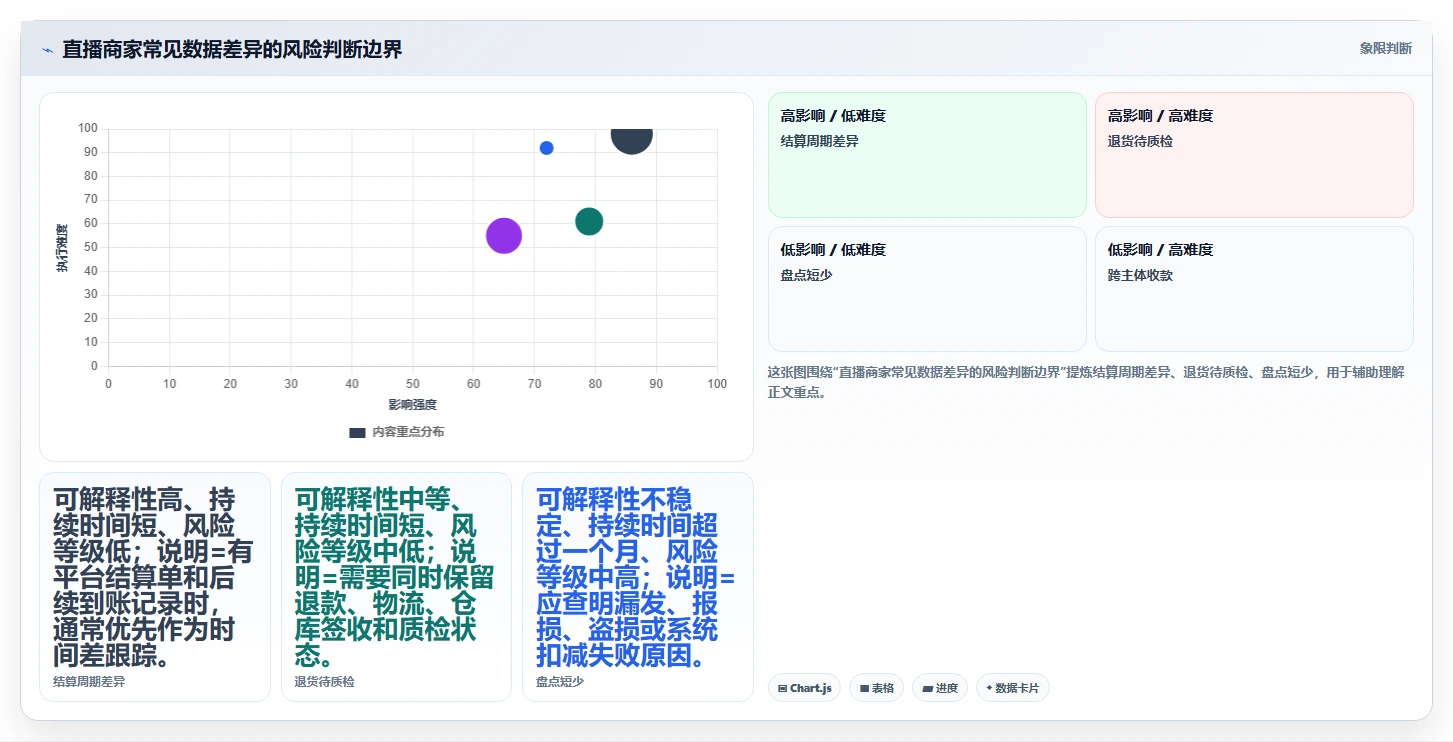
Task: Open the 低影响 / 低难度 quadrant card
Action: (x=927, y=289)
